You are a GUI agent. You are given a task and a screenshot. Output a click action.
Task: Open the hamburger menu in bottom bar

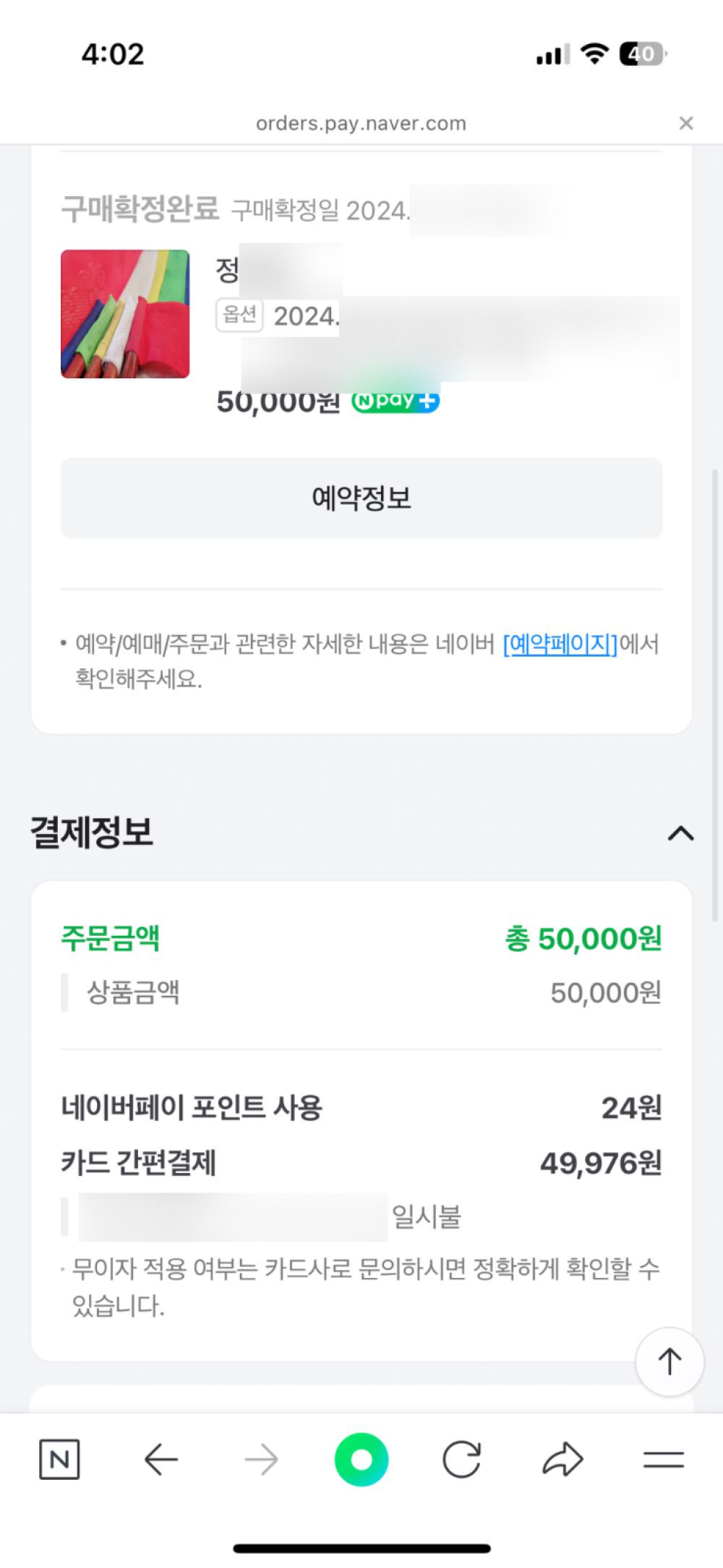coord(663,1460)
